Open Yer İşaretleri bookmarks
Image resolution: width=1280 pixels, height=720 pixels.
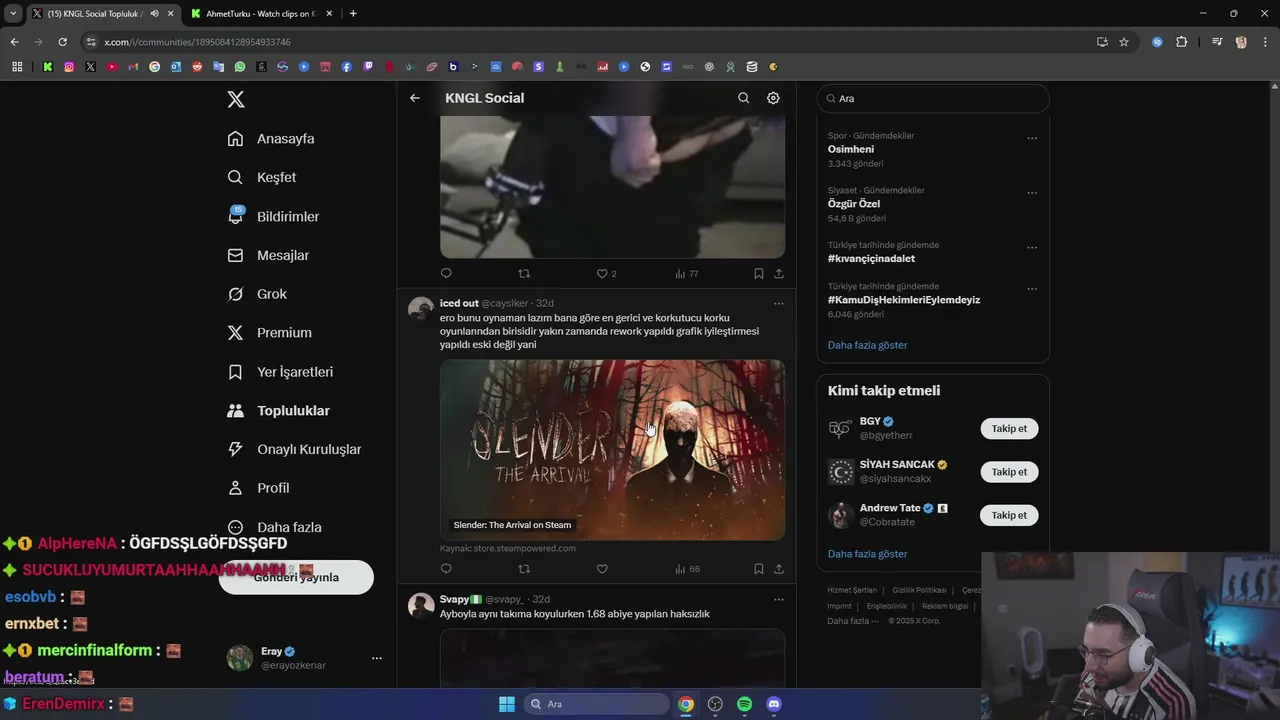(280, 372)
